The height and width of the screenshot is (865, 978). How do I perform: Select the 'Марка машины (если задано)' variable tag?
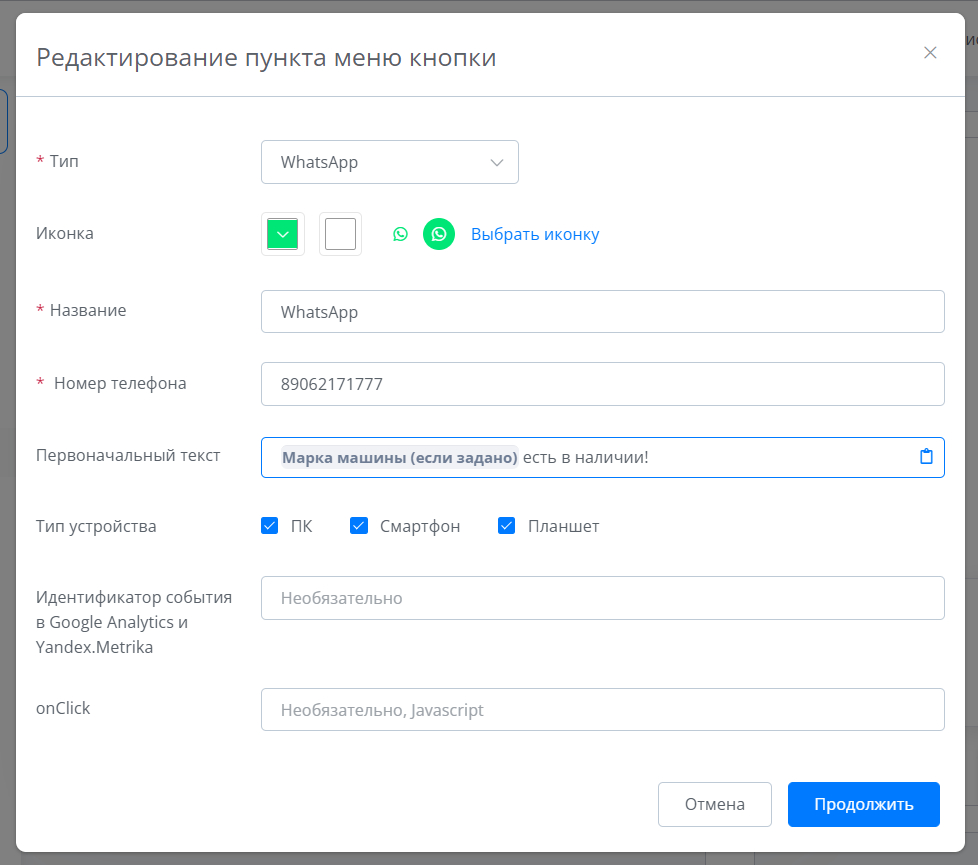(x=399, y=458)
